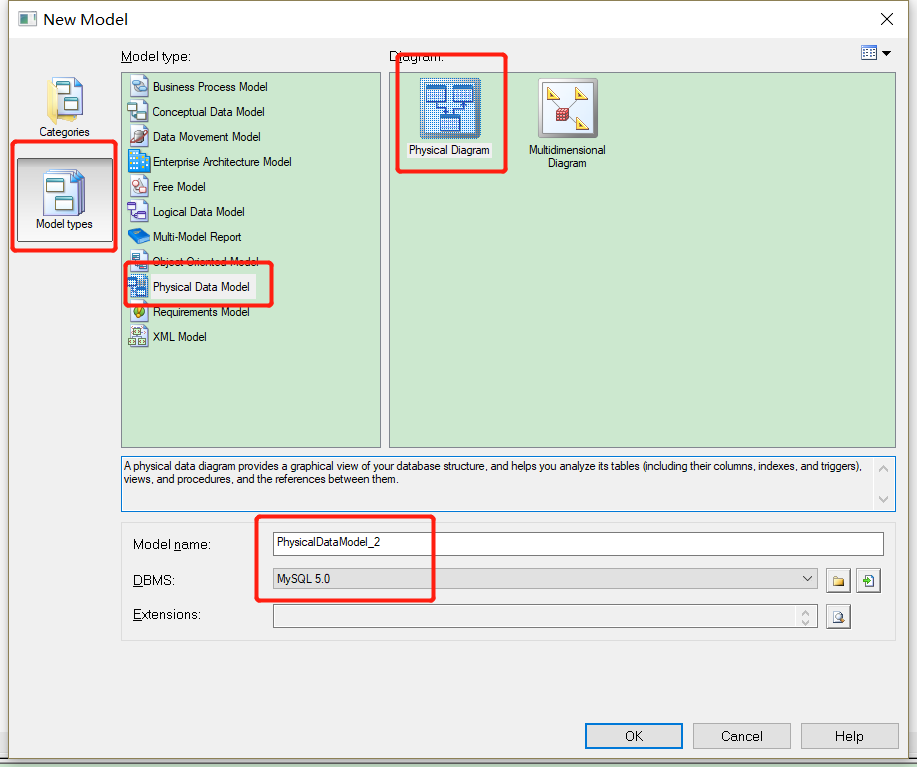Click the Enterprise Architecture Model icon
Screen dimensions: 917x767
(139, 161)
